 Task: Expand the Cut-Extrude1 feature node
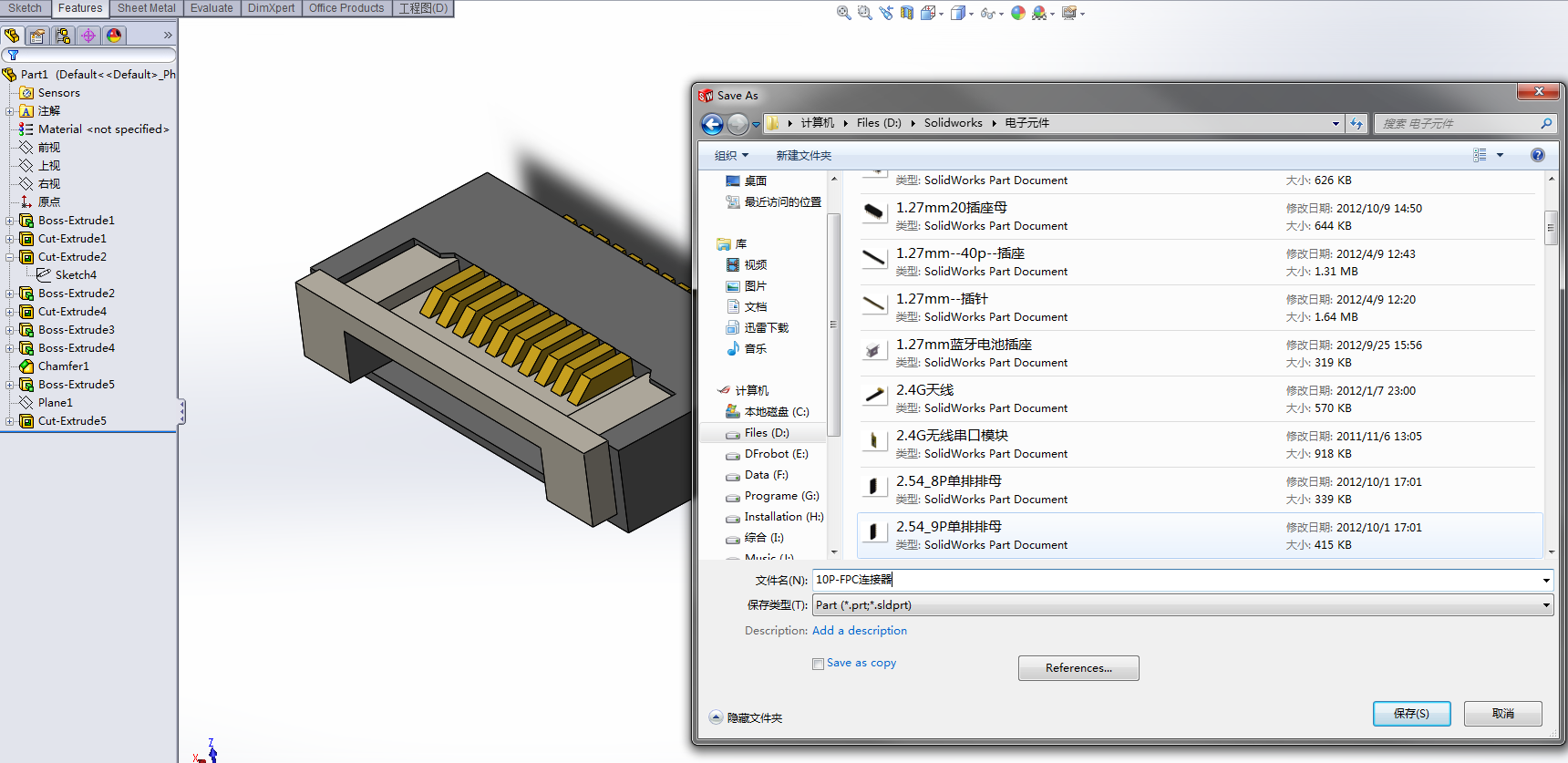[x=9, y=239]
